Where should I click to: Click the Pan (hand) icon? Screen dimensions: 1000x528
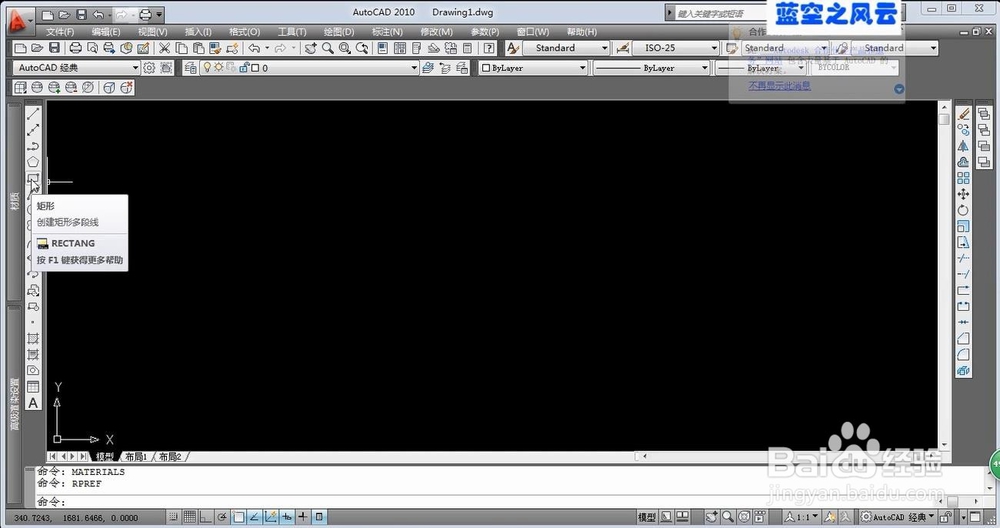coord(311,48)
